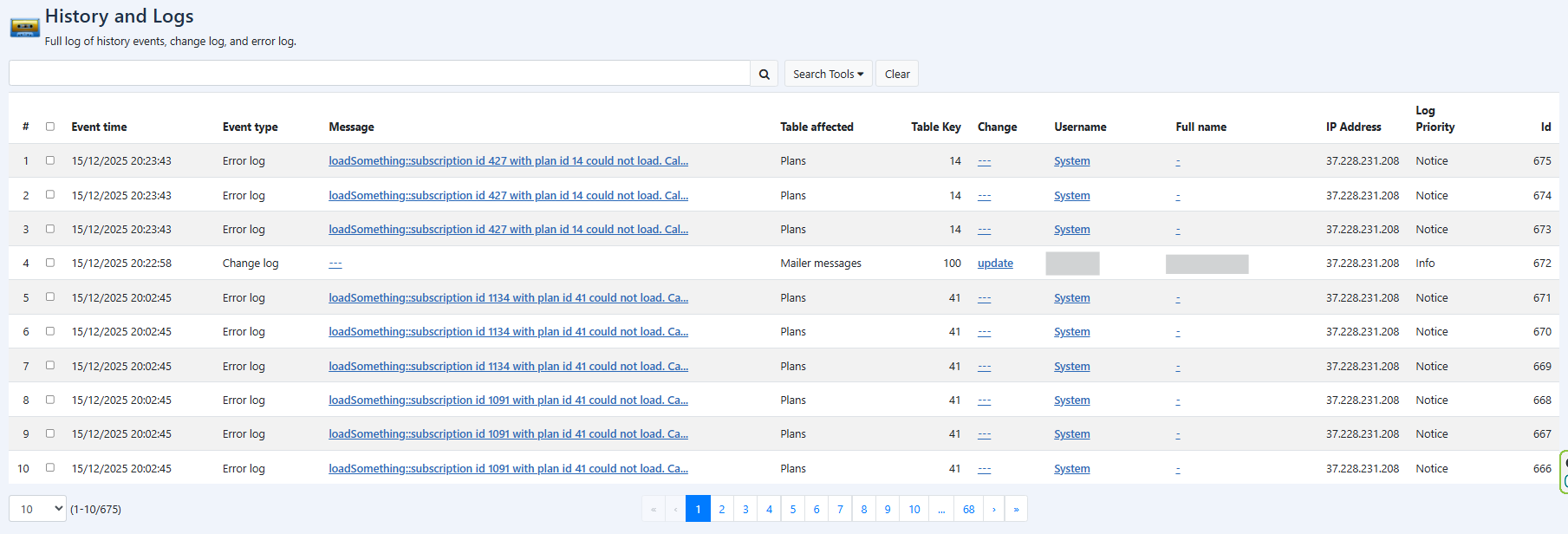Check the checkbox for row 1
The height and width of the screenshot is (534, 1568).
click(50, 160)
